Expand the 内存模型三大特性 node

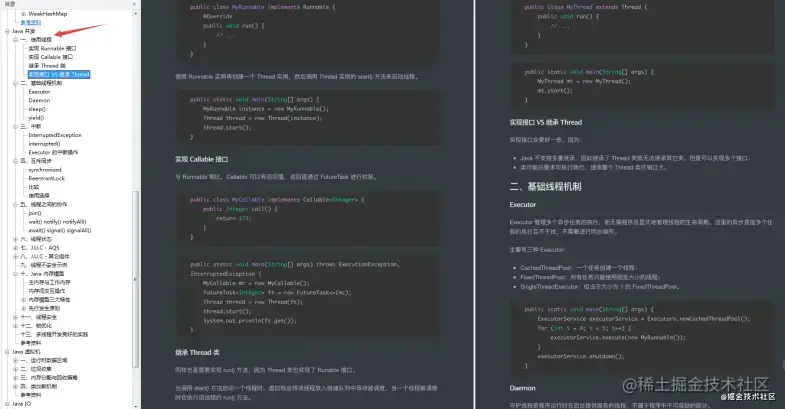pos(24,300)
